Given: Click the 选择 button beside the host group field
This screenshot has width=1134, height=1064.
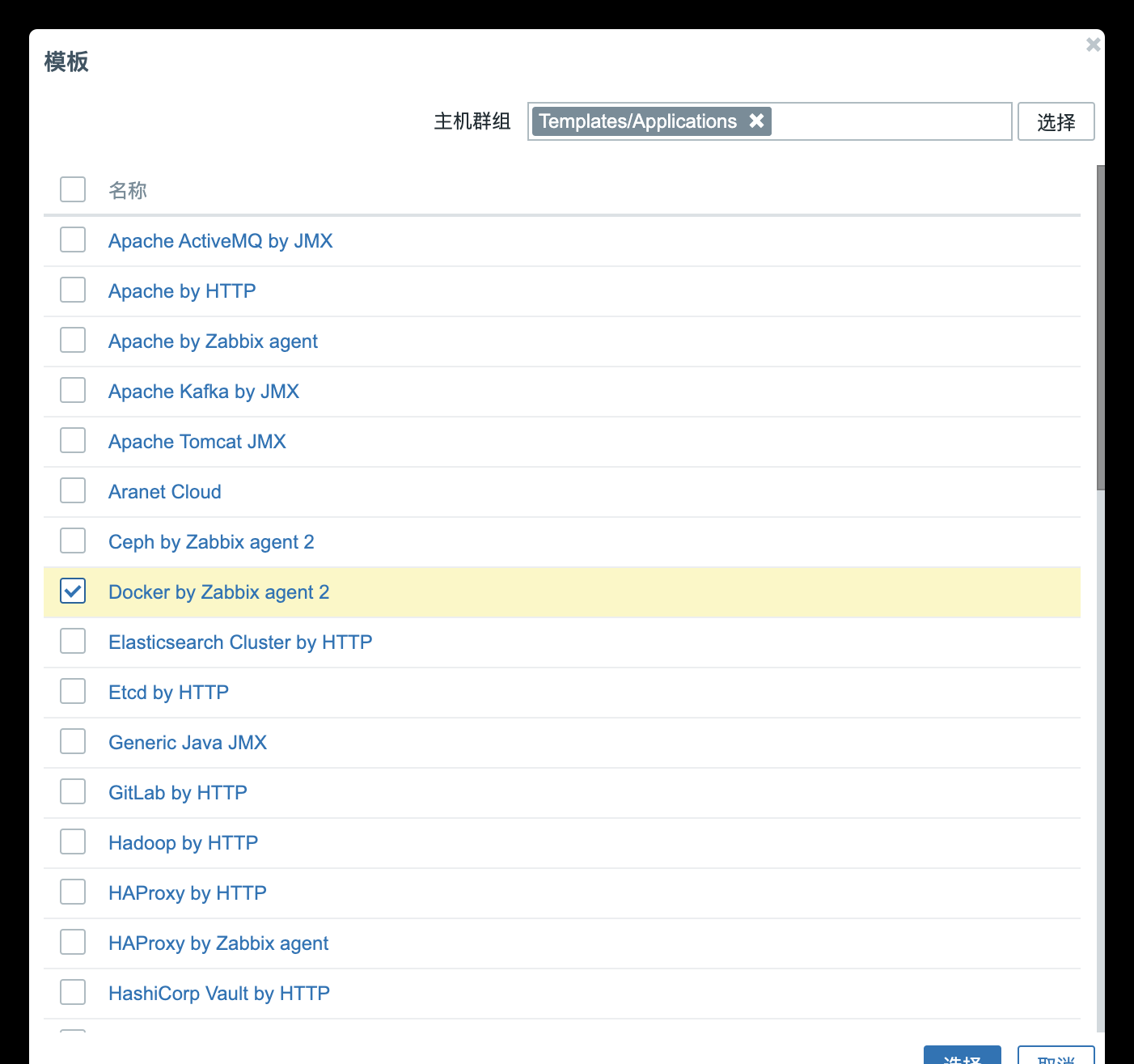Looking at the screenshot, I should 1056,121.
